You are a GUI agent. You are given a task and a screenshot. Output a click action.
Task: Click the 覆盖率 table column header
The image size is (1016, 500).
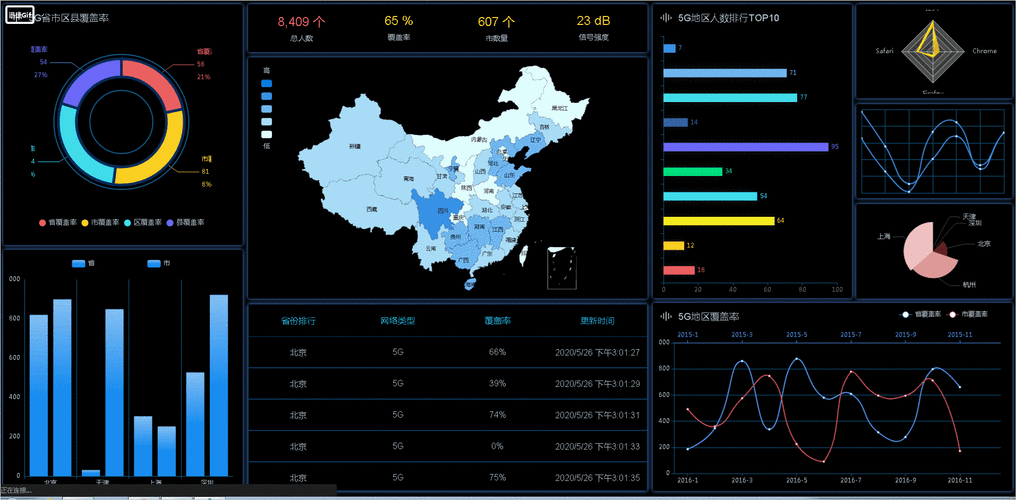pyautogui.click(x=497, y=321)
